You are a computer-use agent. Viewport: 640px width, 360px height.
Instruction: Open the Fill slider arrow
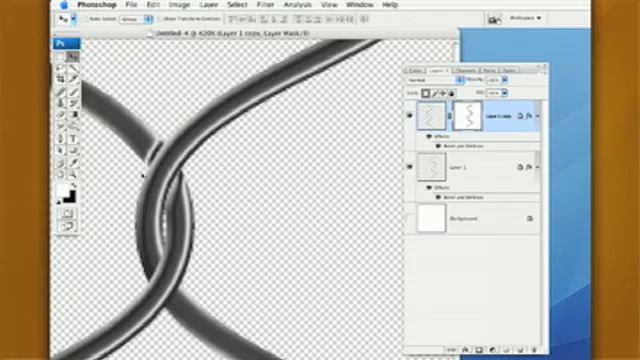pyautogui.click(x=505, y=93)
